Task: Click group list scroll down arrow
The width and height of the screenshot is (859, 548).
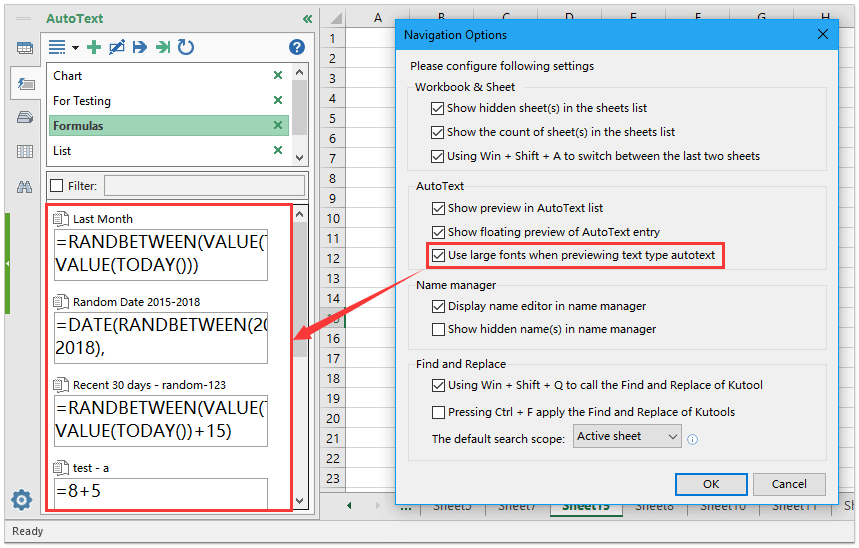Action: pos(299,157)
